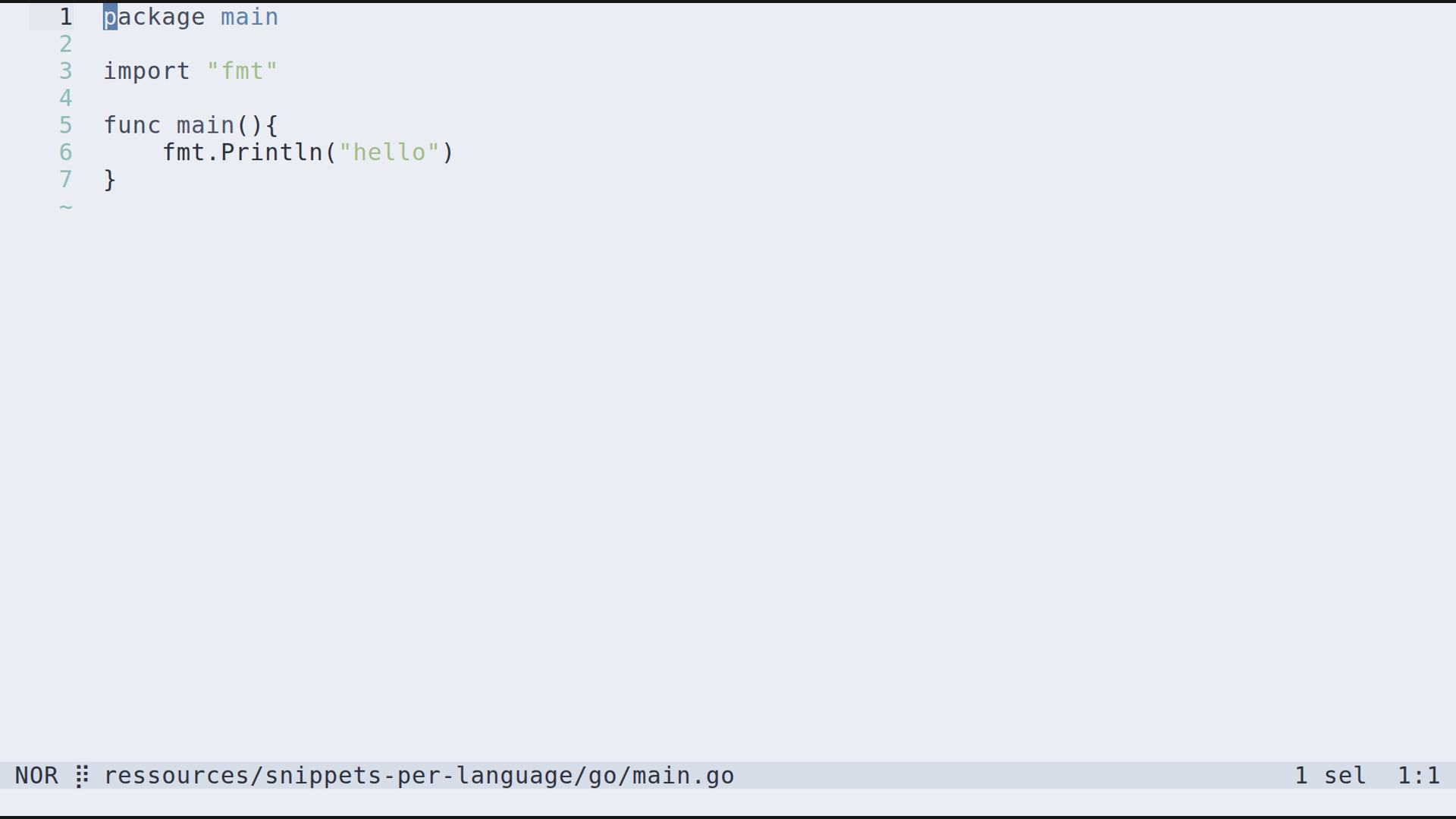Place cursor on the Println call
The image size is (1456, 819).
[271, 152]
